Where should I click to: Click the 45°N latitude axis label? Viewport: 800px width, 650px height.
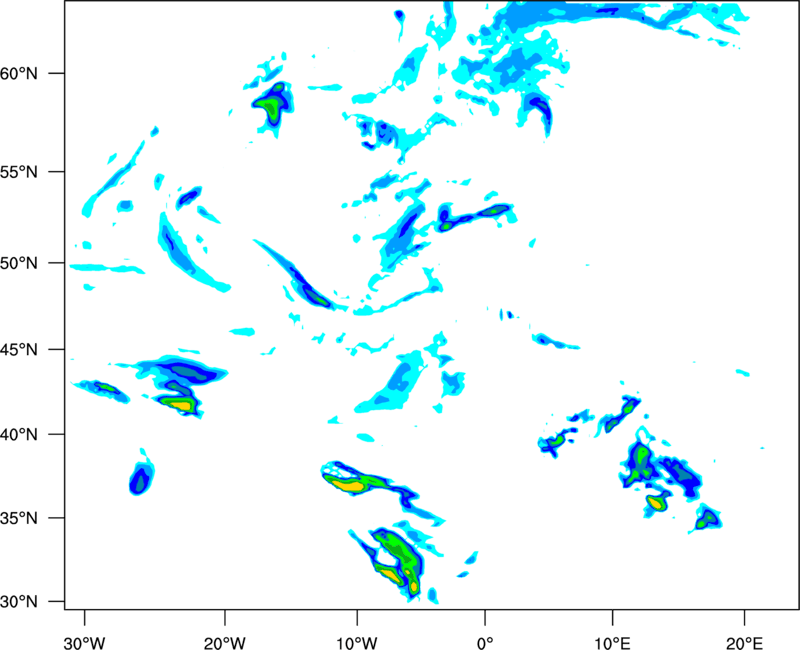[19, 350]
